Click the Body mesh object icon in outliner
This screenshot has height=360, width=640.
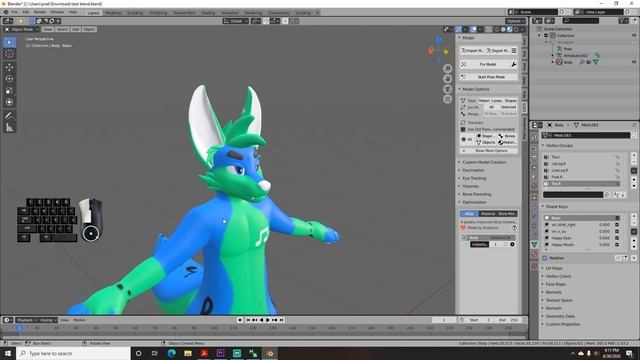pyautogui.click(x=559, y=62)
